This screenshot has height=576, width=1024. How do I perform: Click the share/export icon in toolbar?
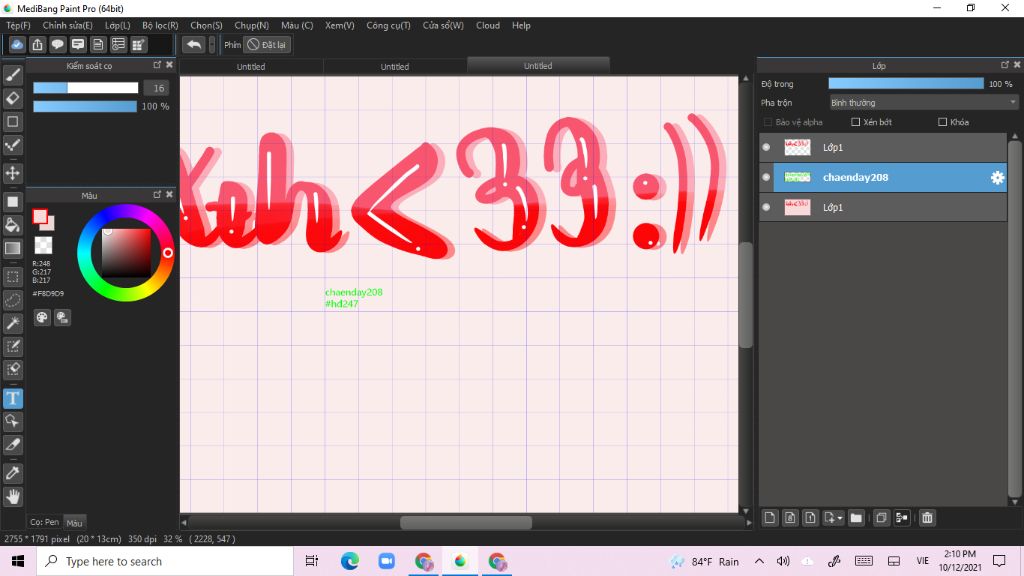[x=37, y=44]
